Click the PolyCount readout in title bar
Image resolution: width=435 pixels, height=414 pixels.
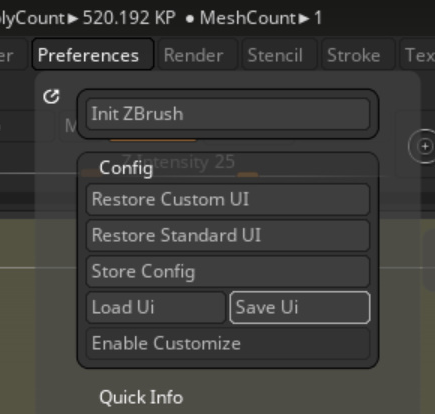pos(88,18)
